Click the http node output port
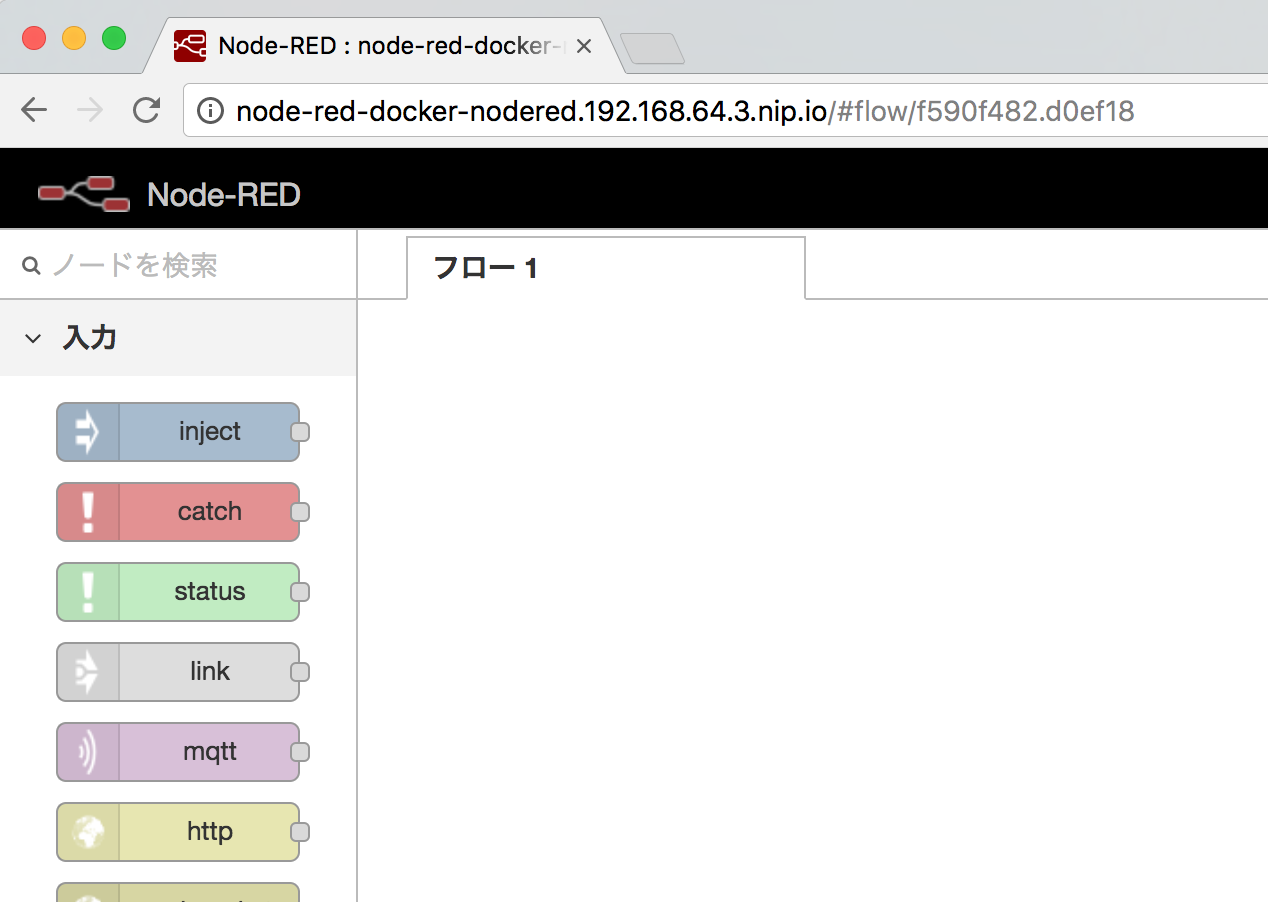1268x902 pixels. 300,832
